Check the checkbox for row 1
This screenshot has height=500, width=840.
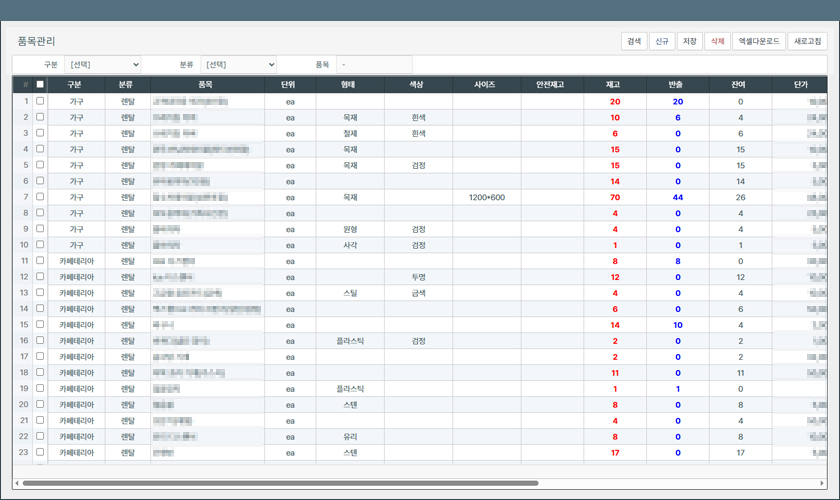pyautogui.click(x=40, y=101)
